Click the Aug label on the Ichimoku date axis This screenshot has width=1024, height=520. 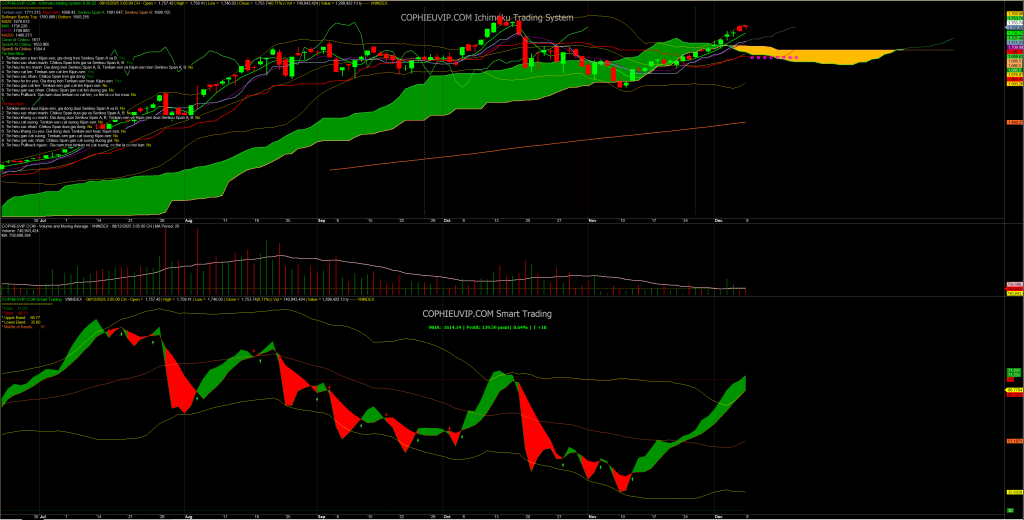tap(188, 218)
